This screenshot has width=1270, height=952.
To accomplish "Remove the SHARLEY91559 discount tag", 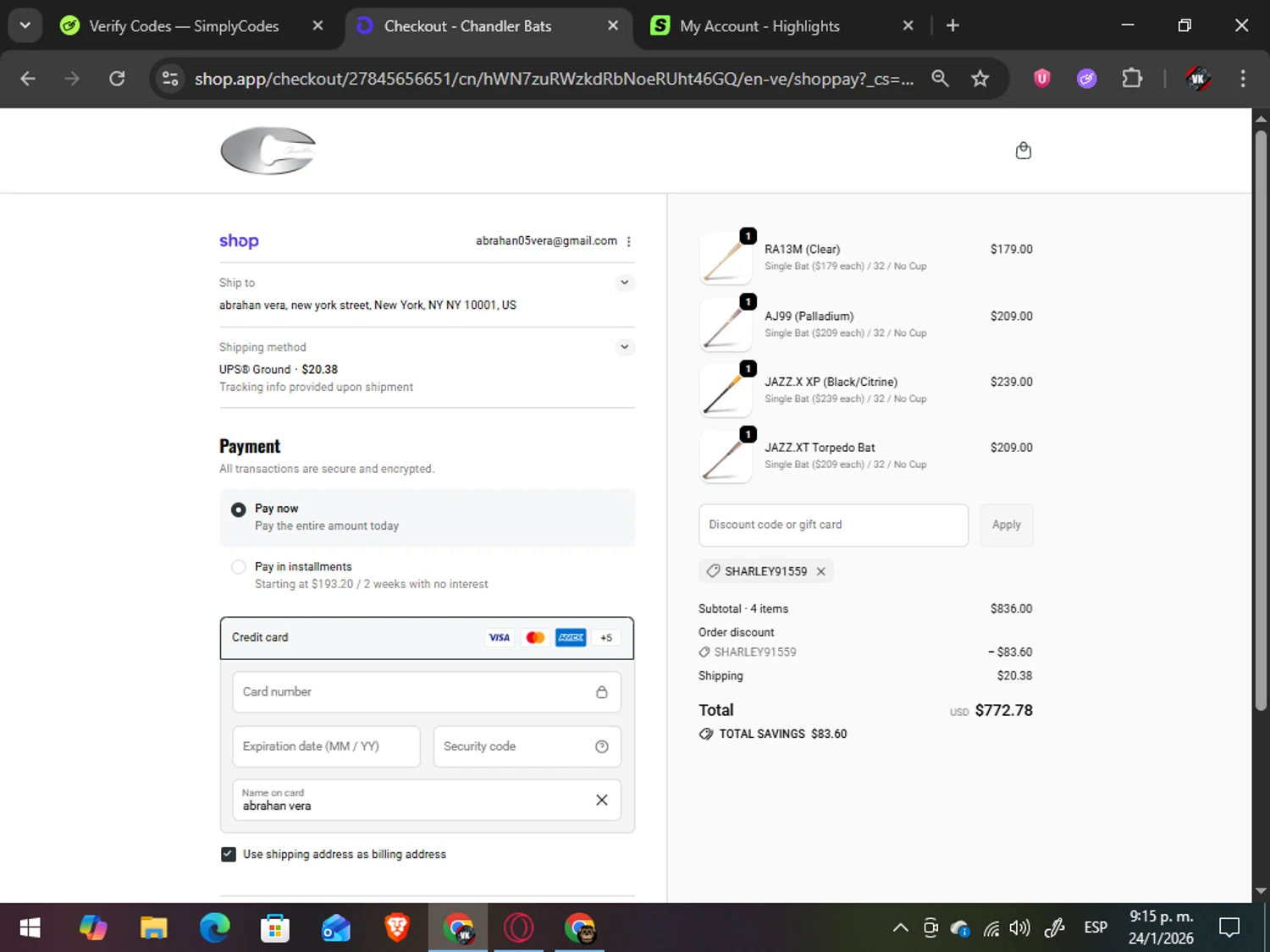I will click(820, 571).
